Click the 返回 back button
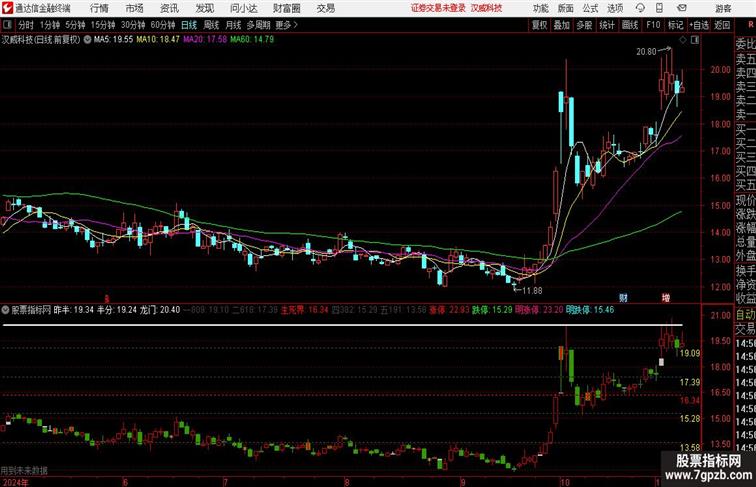Viewport: 756px width, 487px height. tap(722, 25)
